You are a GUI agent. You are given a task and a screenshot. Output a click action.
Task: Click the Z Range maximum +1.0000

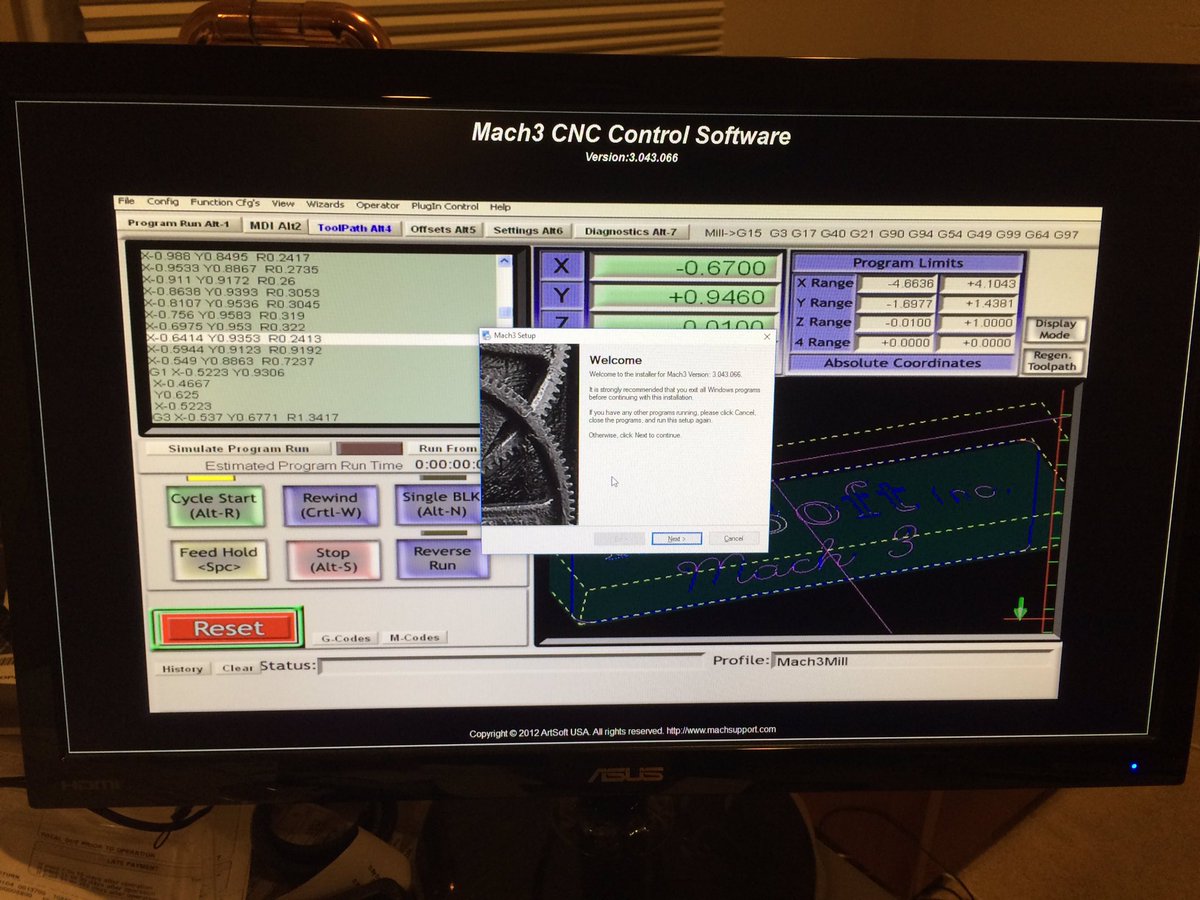[979, 323]
